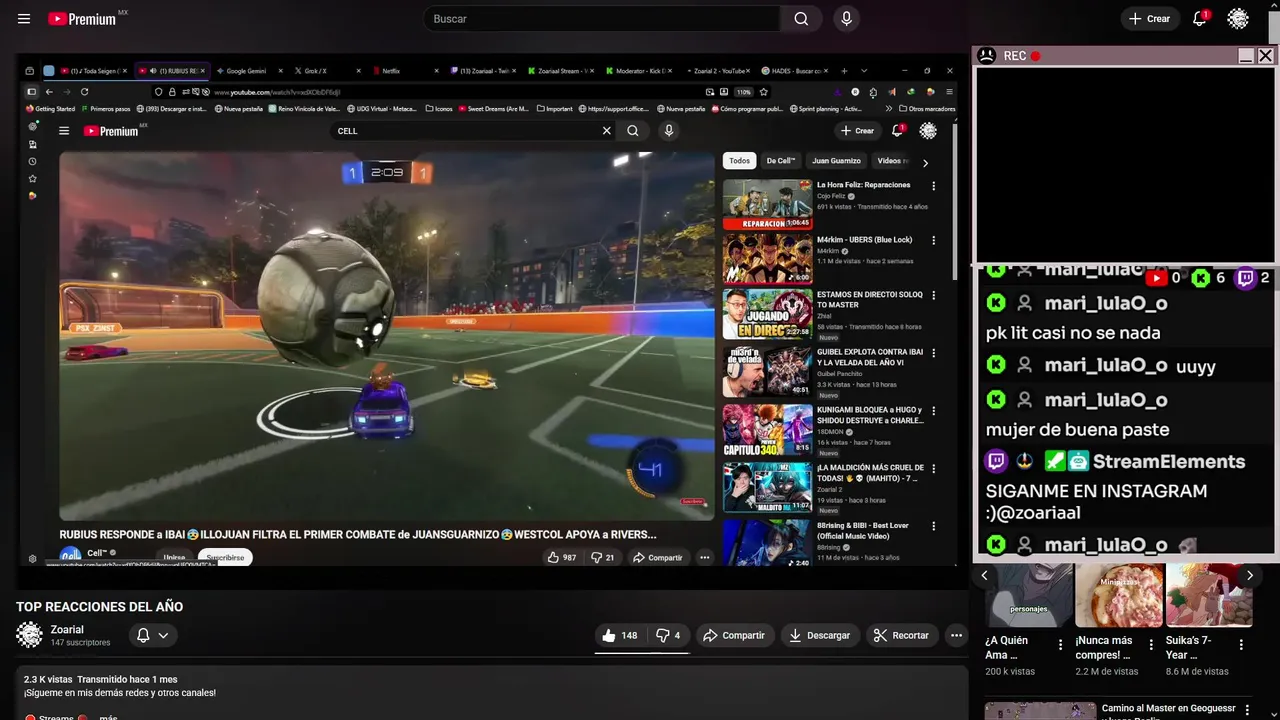Click the chip row right arrow after 'Videos'
1280x720 pixels.
[925, 162]
